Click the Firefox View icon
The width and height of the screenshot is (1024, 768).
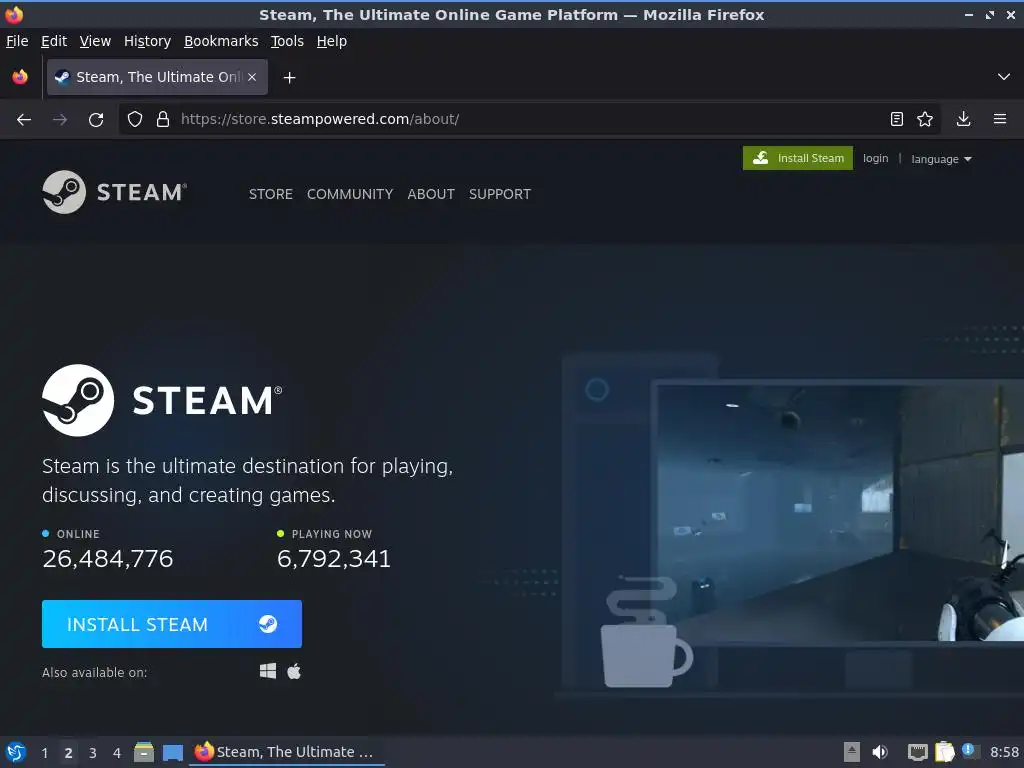pyautogui.click(x=20, y=77)
